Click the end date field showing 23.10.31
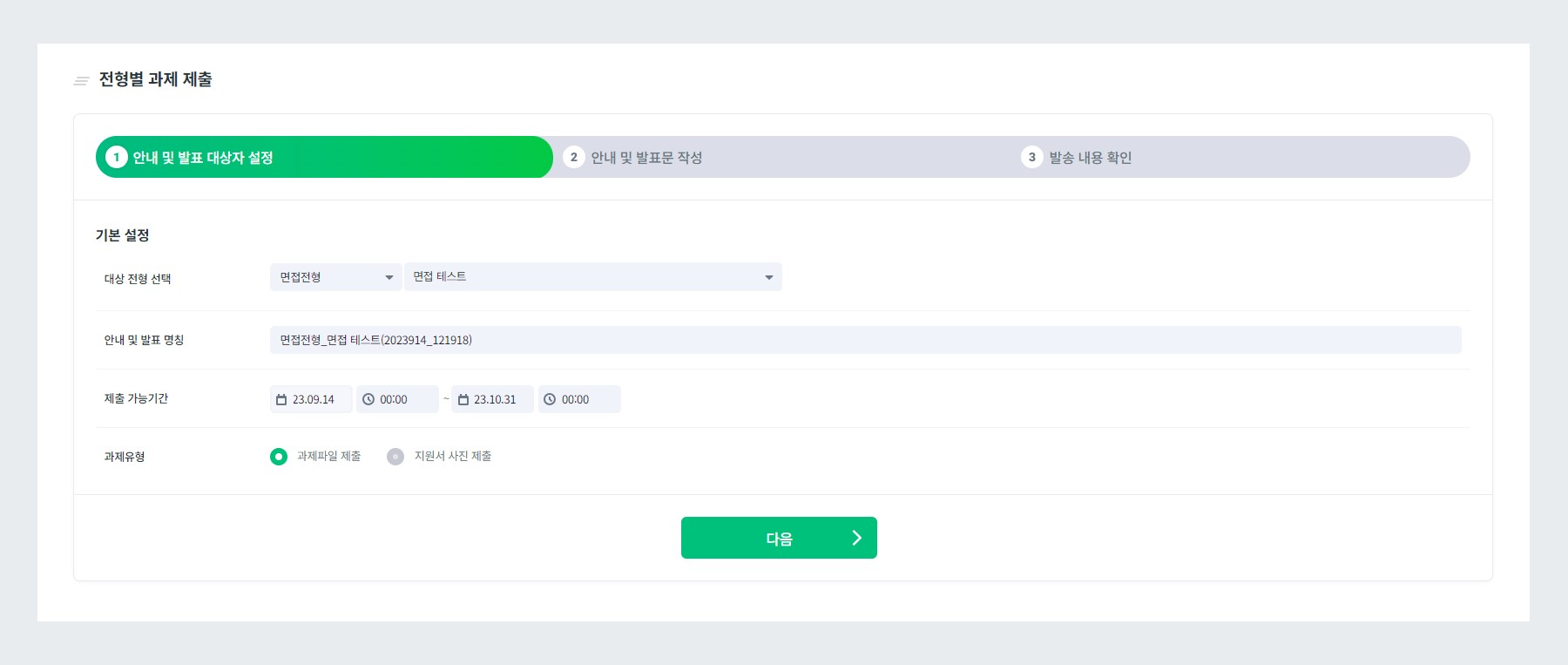The height and width of the screenshot is (665, 1568). tap(497, 398)
